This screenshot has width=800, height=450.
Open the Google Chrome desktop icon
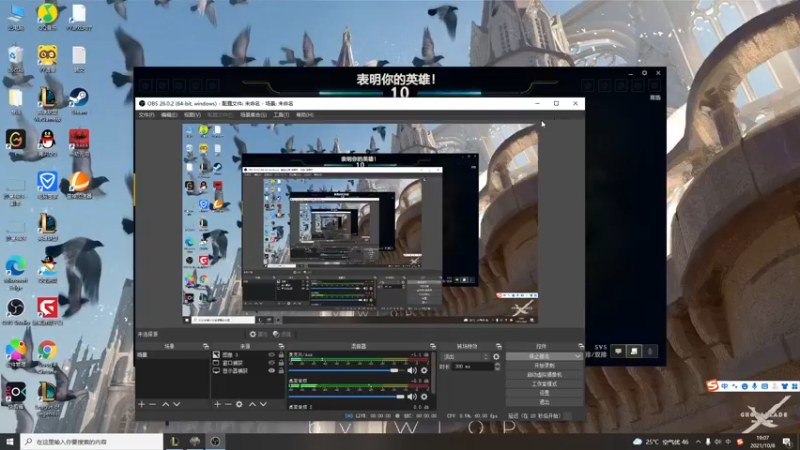point(47,353)
